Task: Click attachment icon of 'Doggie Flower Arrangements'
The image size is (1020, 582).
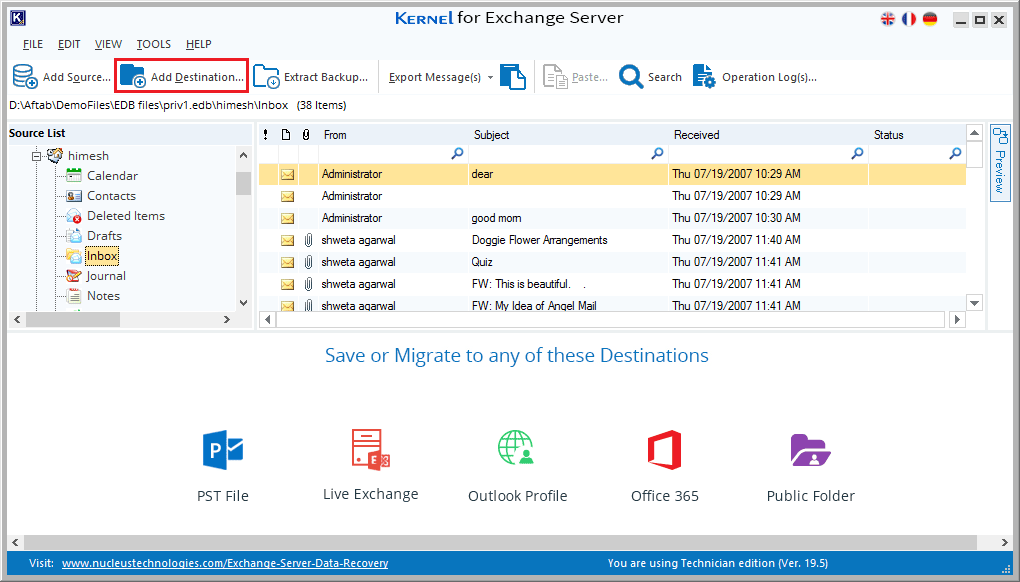Action: tap(308, 240)
